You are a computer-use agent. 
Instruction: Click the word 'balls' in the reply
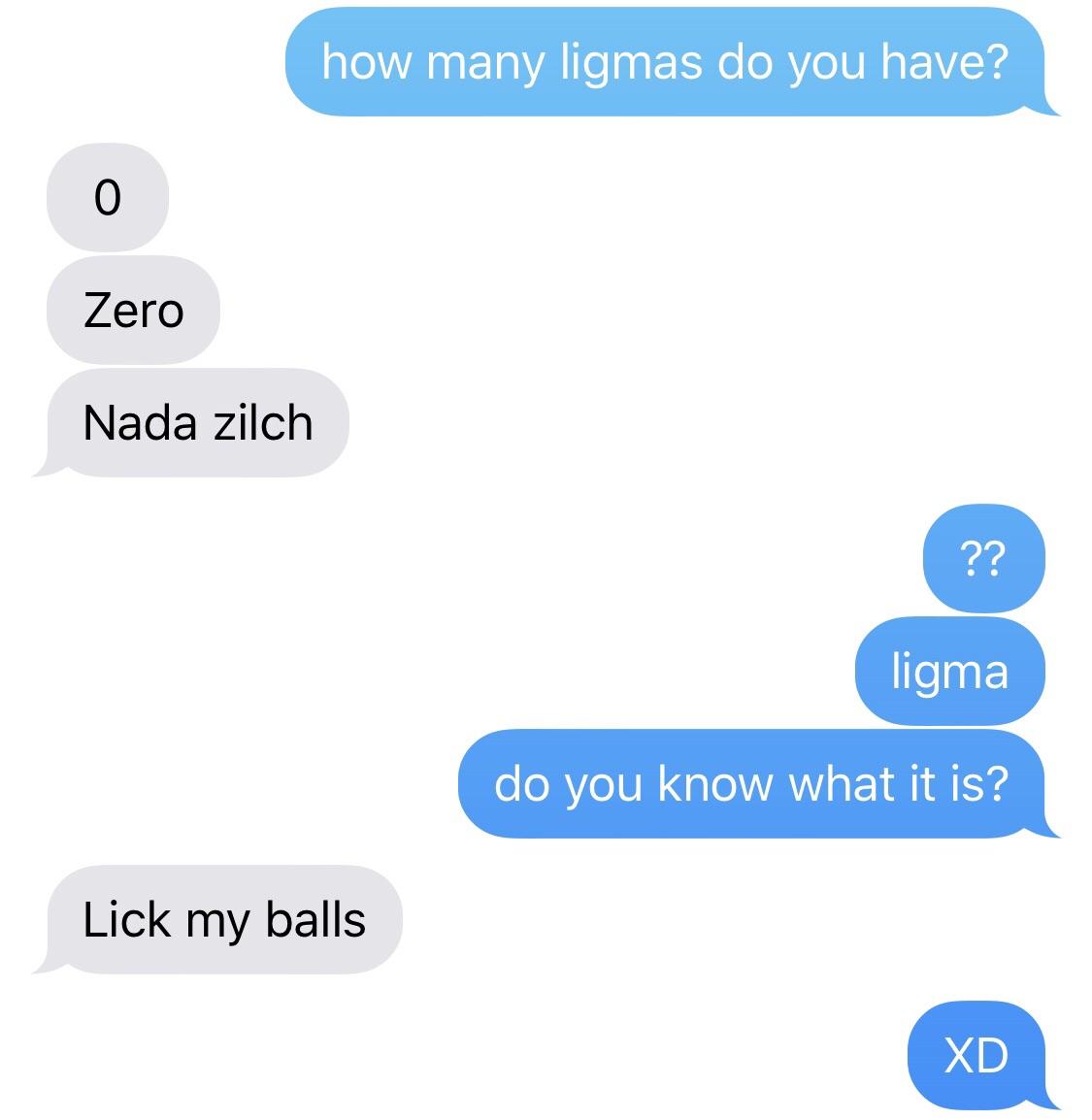point(315,919)
